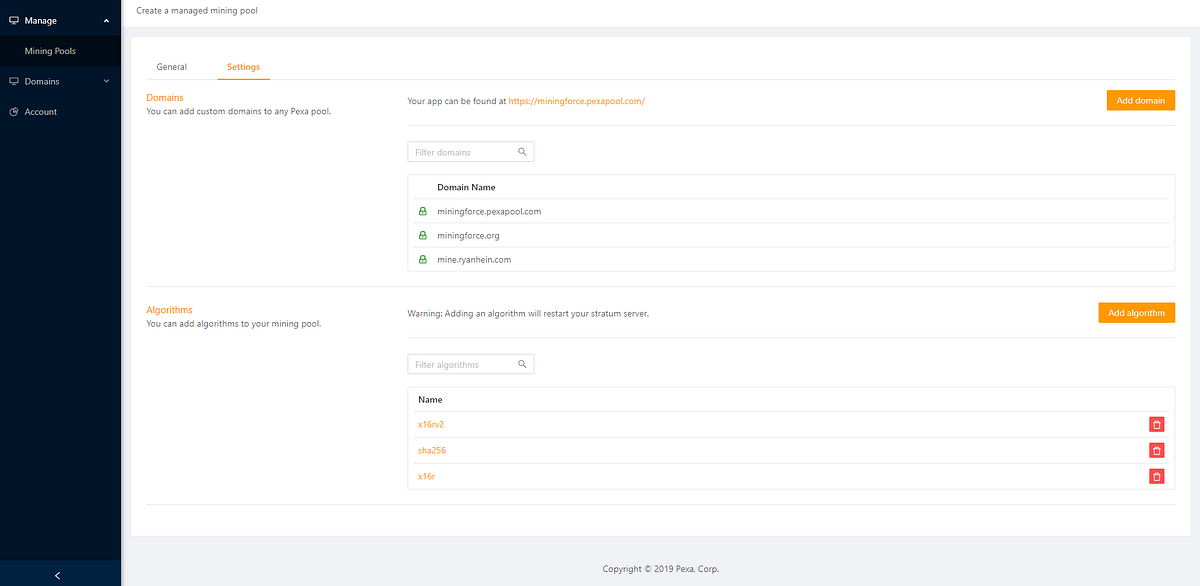Click the lock icon beside mine.ryanhein.com
This screenshot has height=586, width=1200.
(422, 260)
